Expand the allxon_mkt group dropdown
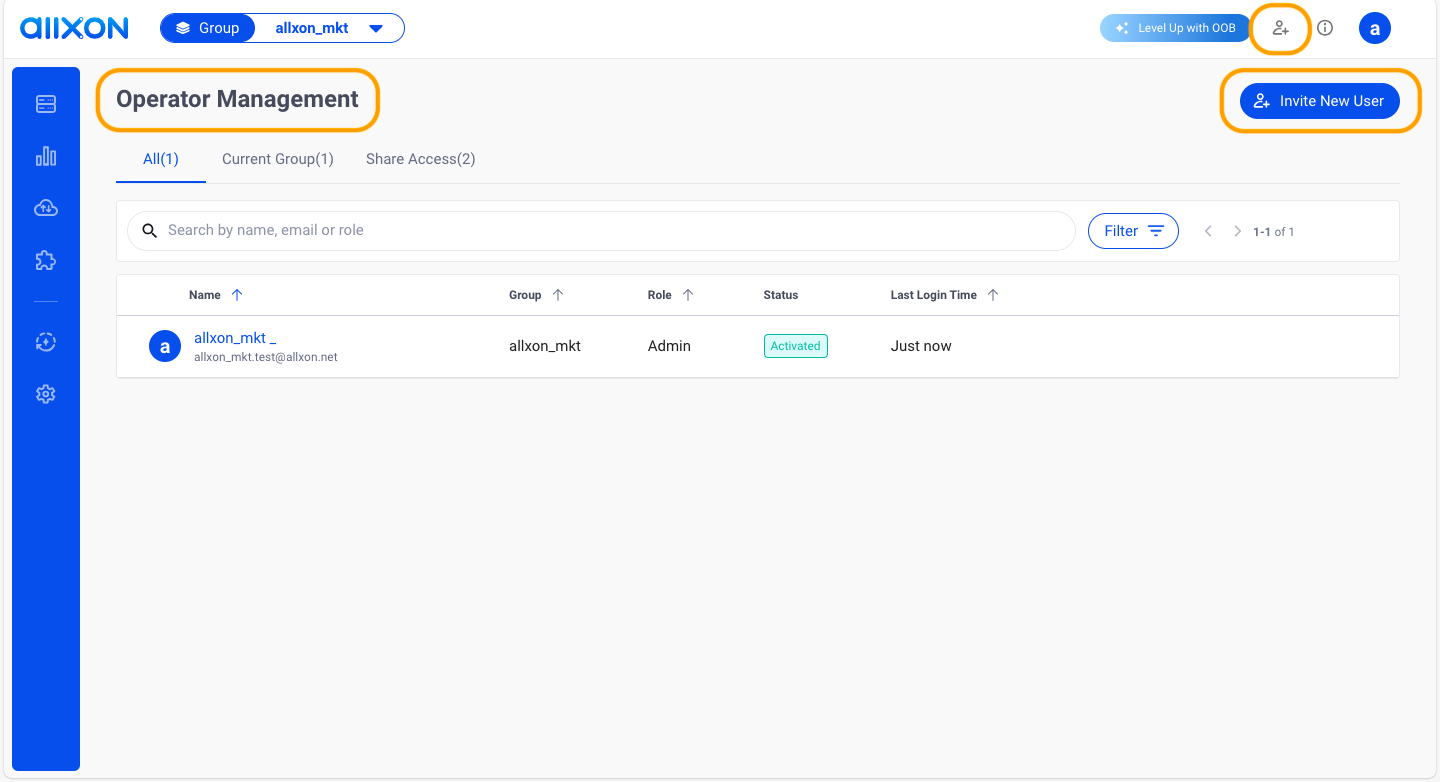This screenshot has width=1440, height=782. [x=376, y=28]
